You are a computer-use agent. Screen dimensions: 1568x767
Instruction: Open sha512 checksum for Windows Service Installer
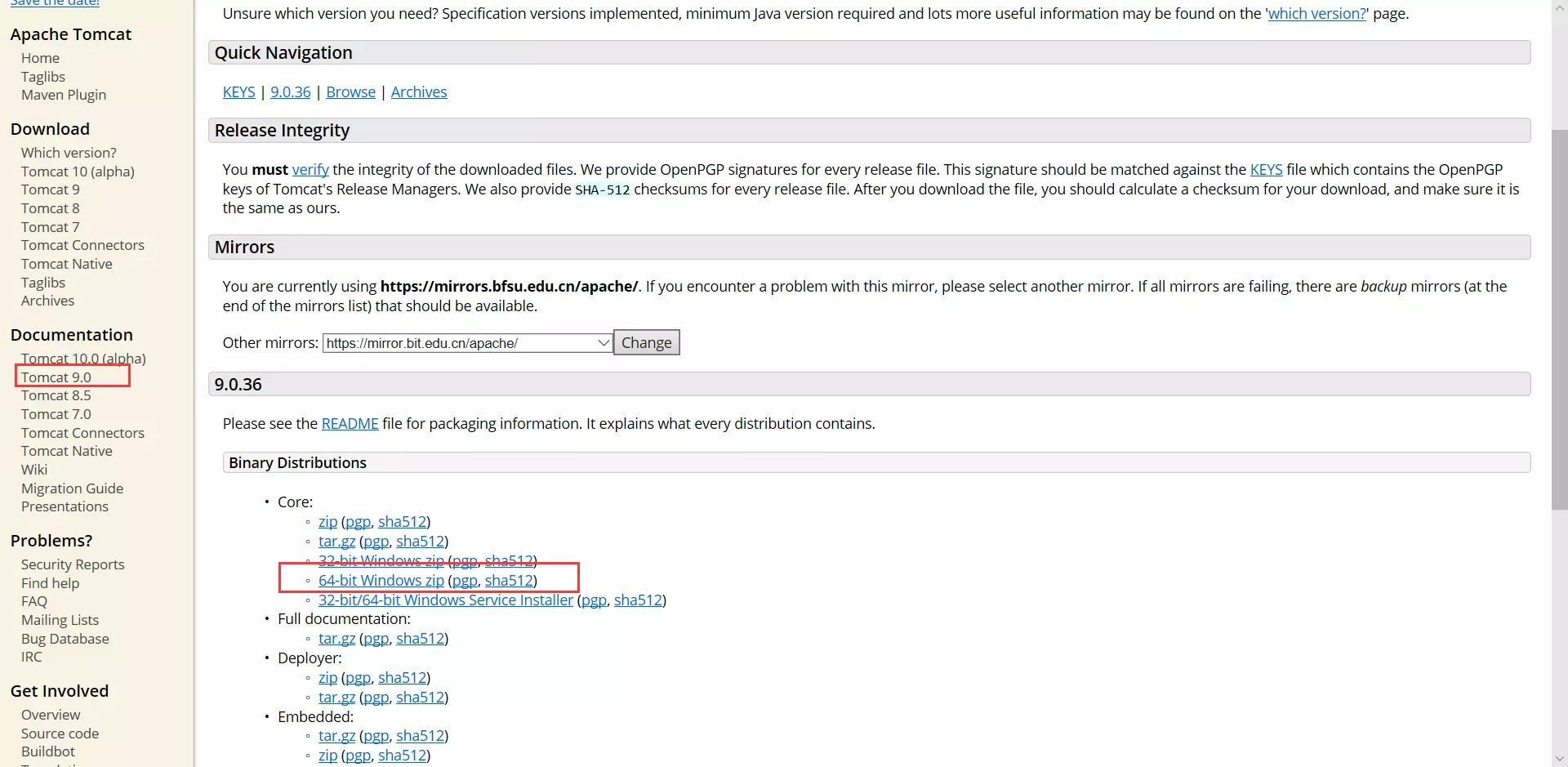pyautogui.click(x=638, y=600)
